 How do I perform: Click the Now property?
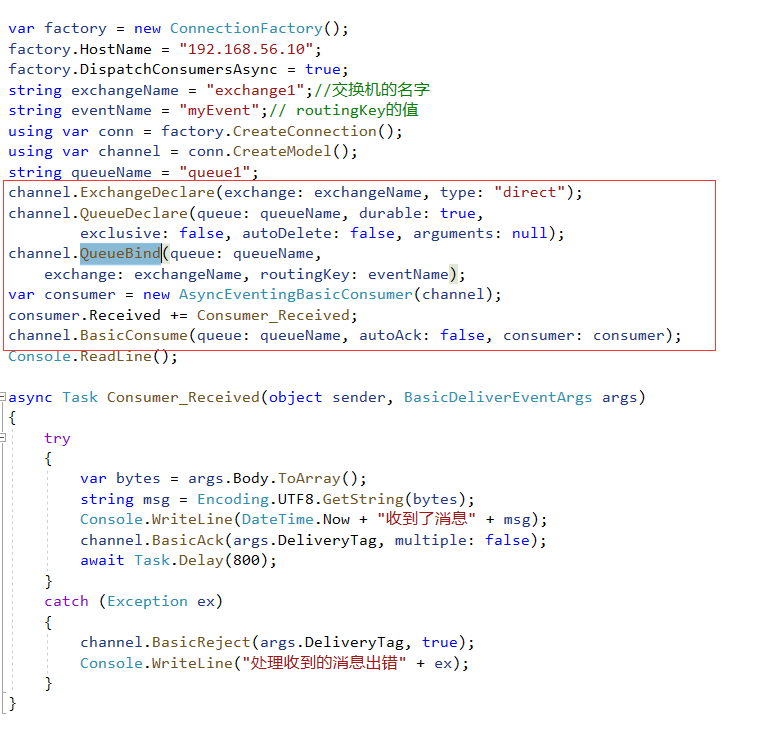(336, 519)
